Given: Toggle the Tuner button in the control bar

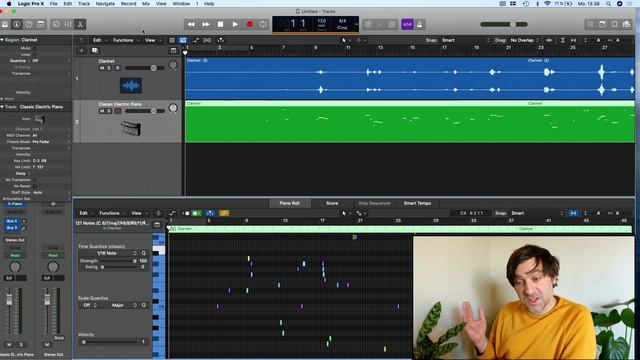Looking at the screenshot, I should tap(380, 24).
